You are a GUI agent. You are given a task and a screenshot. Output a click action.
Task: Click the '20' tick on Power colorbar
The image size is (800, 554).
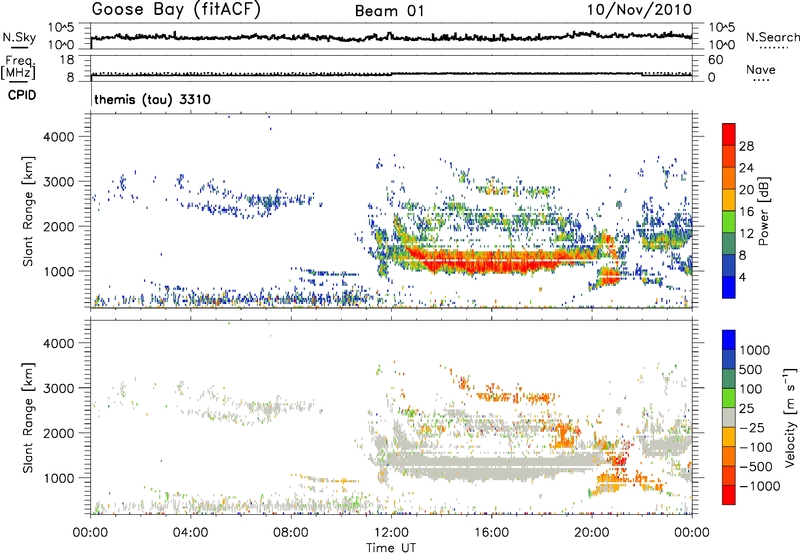(746, 190)
